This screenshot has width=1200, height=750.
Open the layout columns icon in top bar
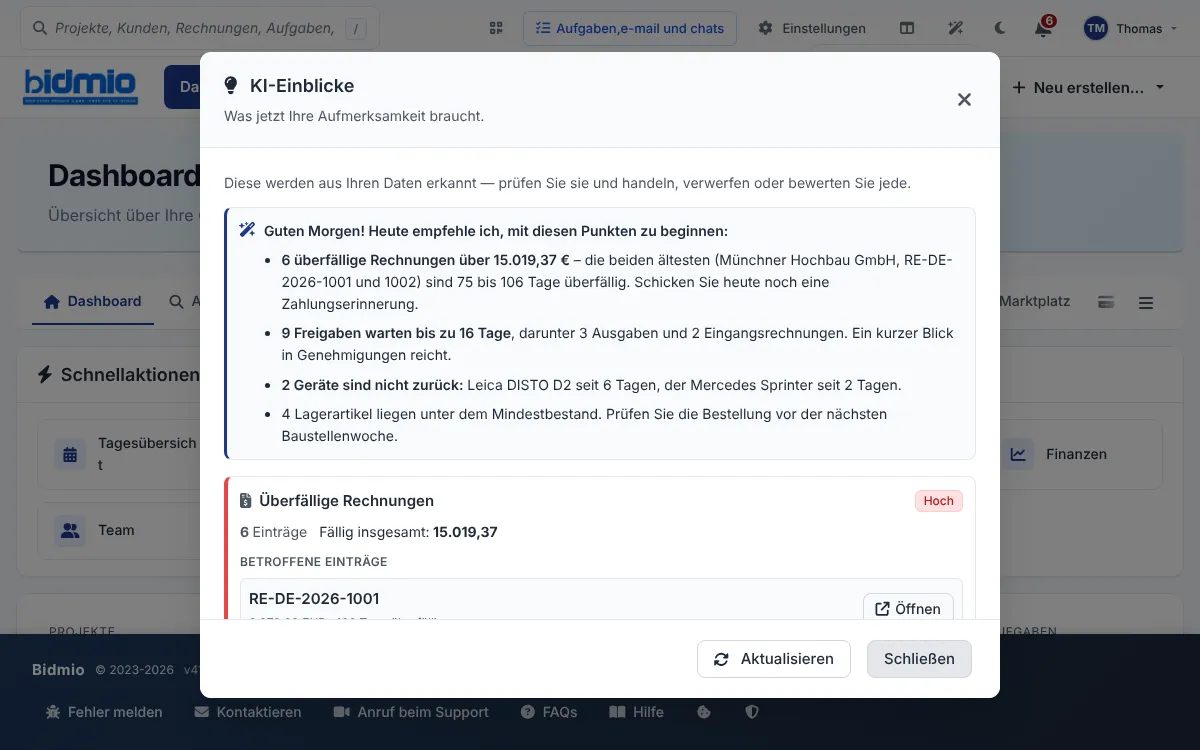pos(907,28)
